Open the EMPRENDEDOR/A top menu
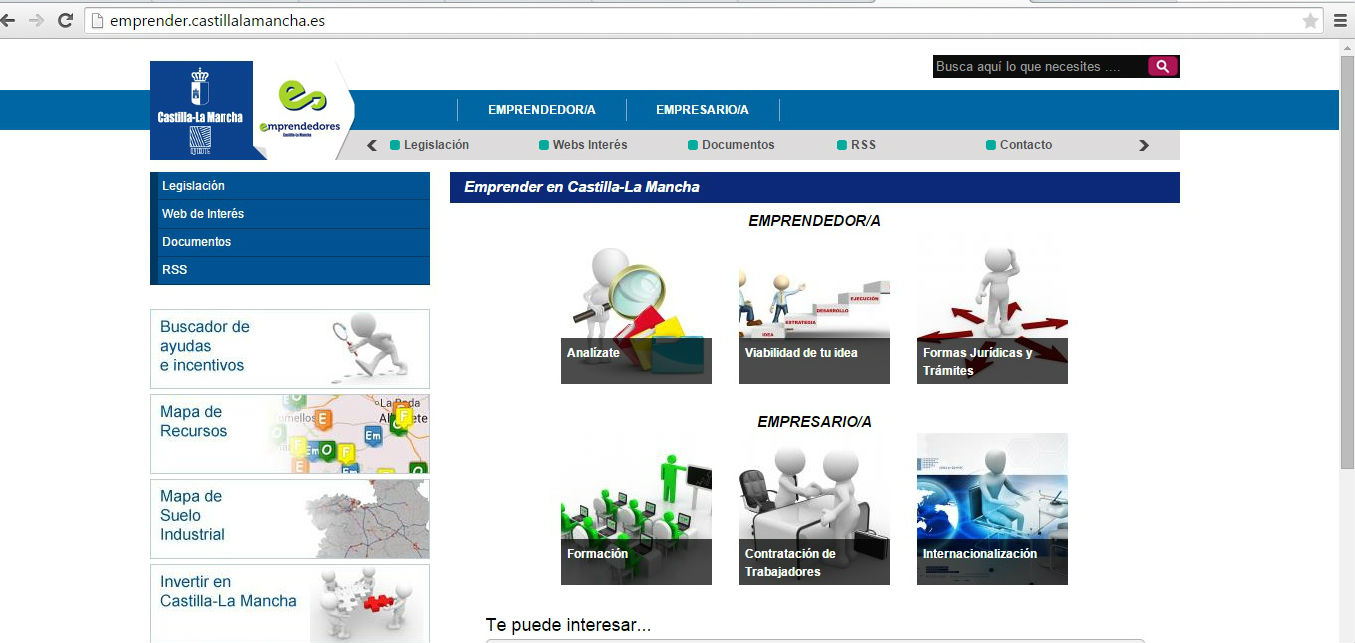This screenshot has height=643, width=1355. pos(541,110)
